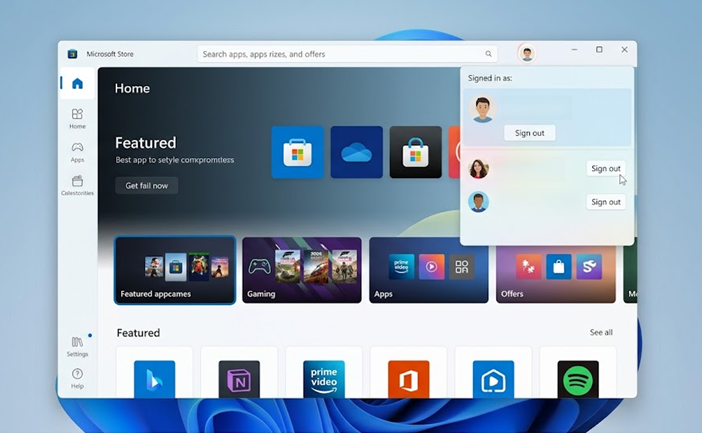The height and width of the screenshot is (433, 702).
Task: Open the Prime Video app in Featured list
Action: coord(324,379)
